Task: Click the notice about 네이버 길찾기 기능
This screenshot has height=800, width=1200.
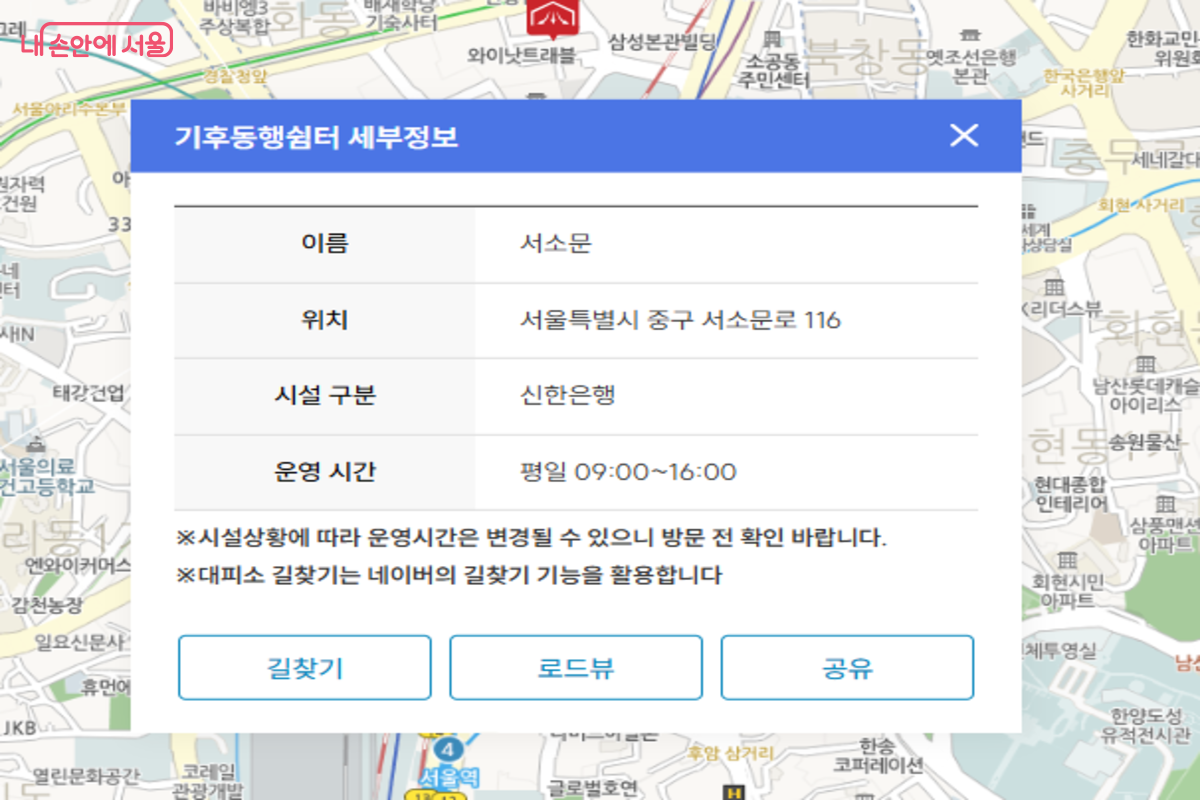Action: point(449,576)
